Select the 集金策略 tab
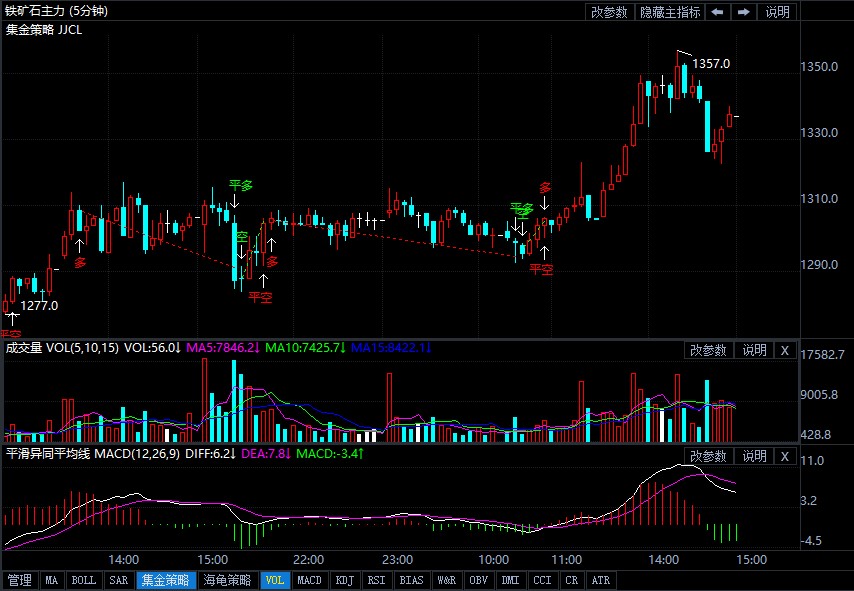The image size is (854, 591). click(x=165, y=580)
